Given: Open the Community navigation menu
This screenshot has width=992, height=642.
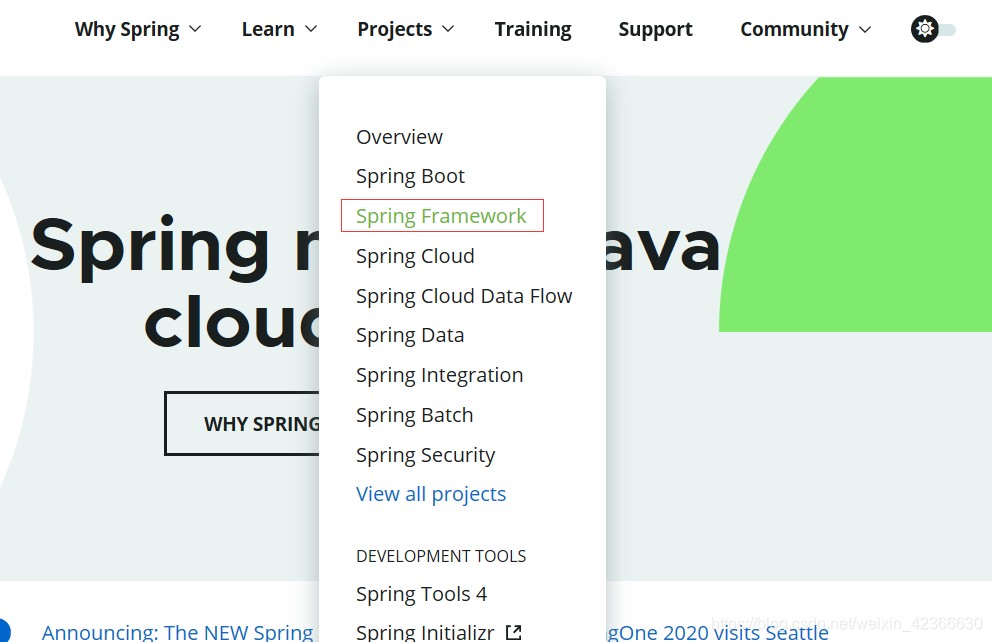Looking at the screenshot, I should [x=795, y=29].
